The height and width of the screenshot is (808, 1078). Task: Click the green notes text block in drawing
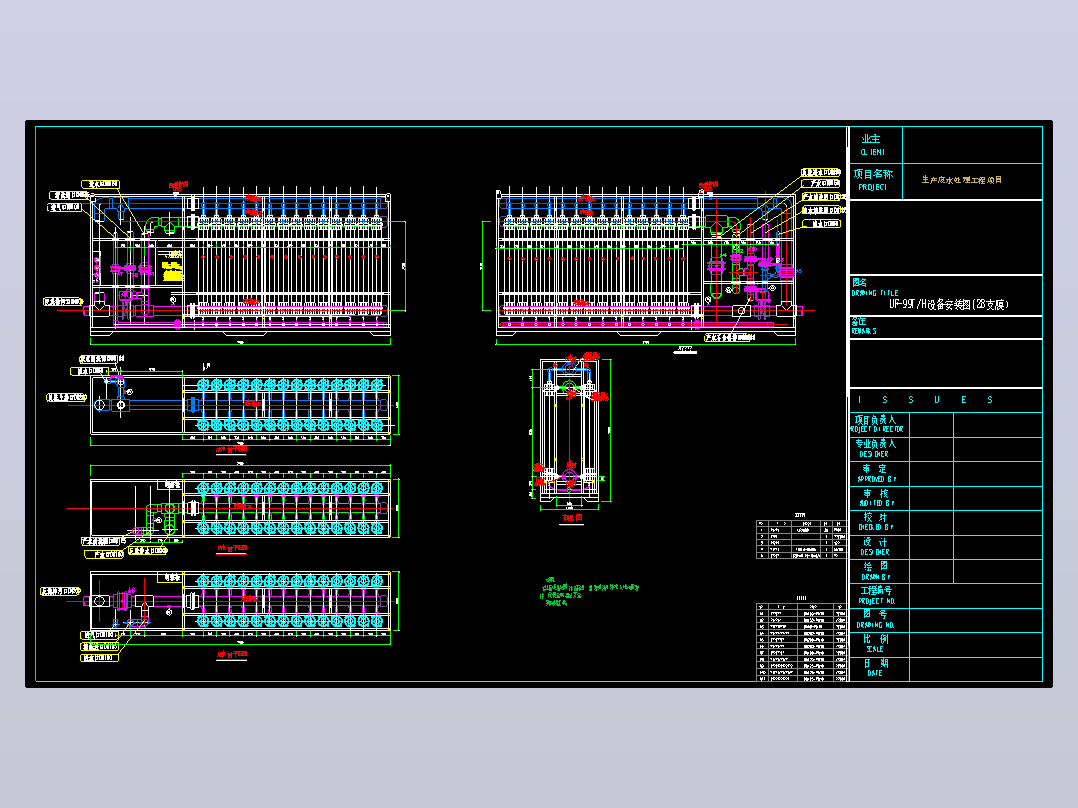pos(590,592)
